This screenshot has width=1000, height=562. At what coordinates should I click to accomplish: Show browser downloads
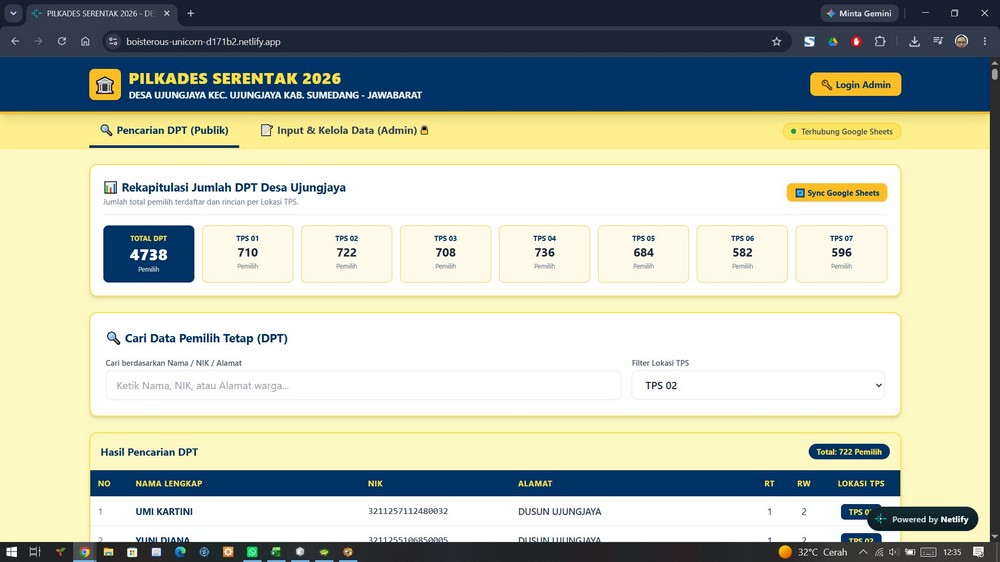click(914, 41)
